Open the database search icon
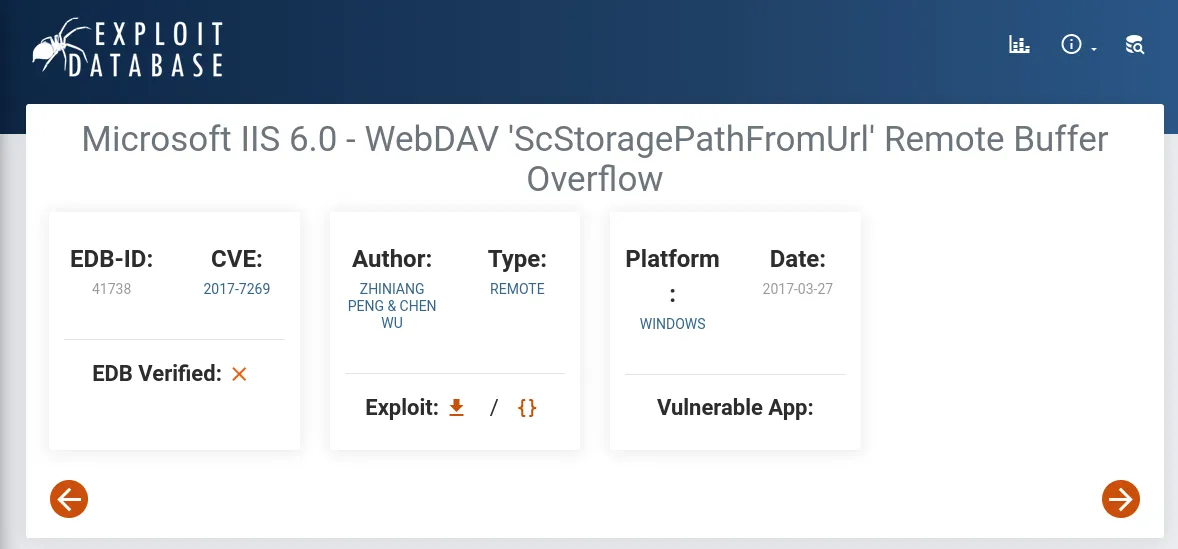 [x=1134, y=44]
